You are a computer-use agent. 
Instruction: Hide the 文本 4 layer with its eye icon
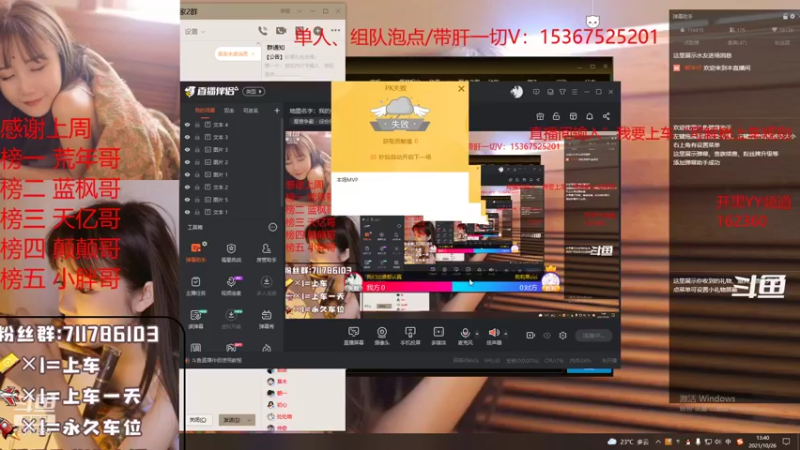point(187,124)
